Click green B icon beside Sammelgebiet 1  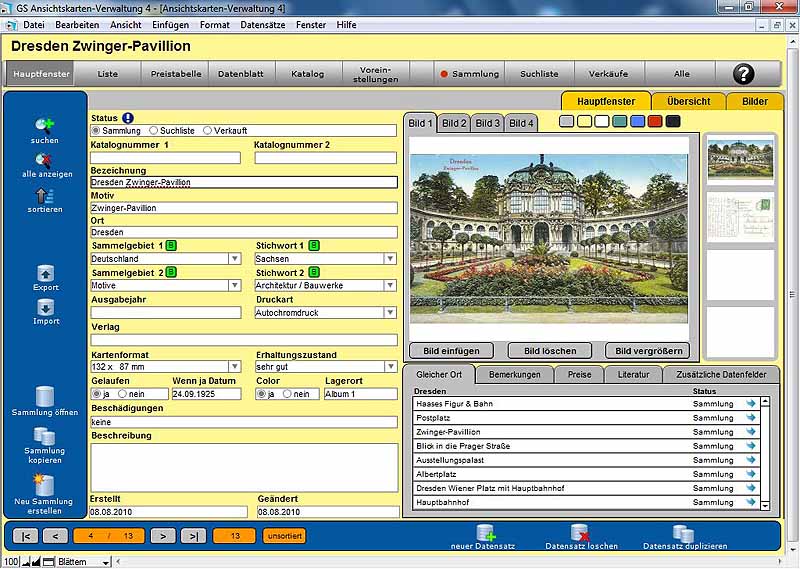(x=171, y=245)
